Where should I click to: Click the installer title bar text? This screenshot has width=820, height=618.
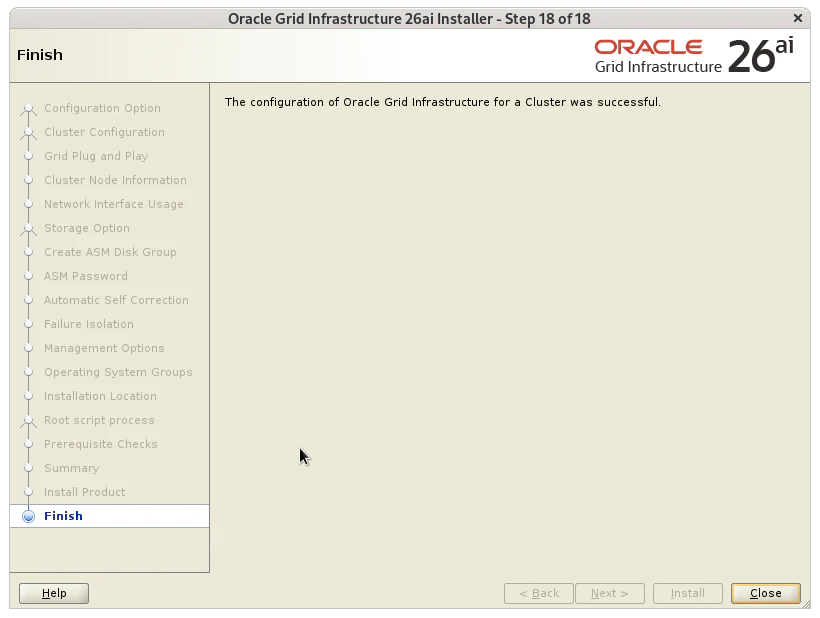pyautogui.click(x=409, y=19)
